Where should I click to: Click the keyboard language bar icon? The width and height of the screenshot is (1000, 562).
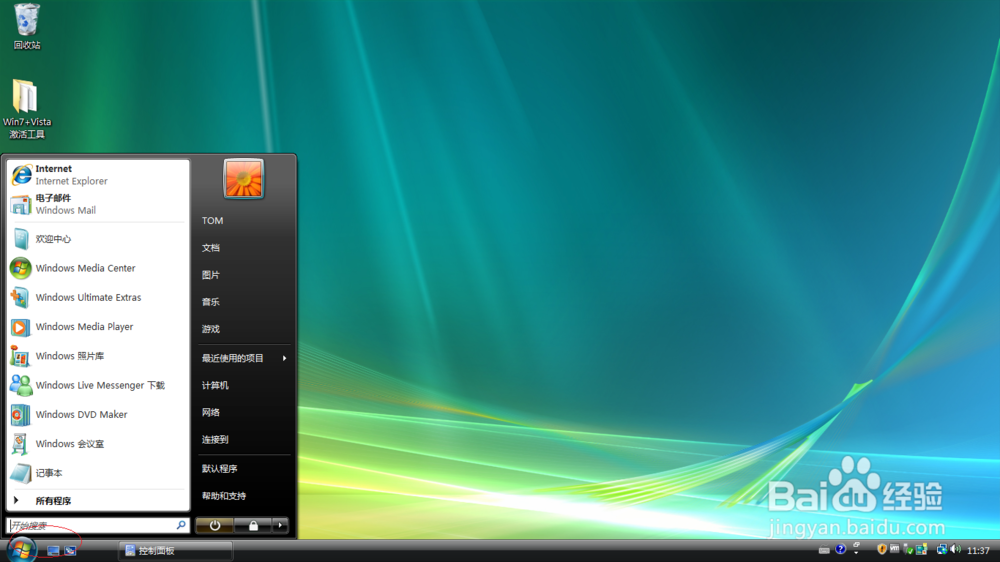(x=824, y=549)
